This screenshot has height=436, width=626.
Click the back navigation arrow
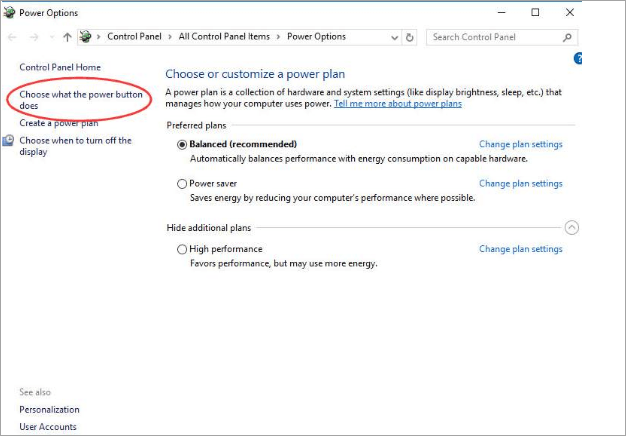click(x=12, y=37)
